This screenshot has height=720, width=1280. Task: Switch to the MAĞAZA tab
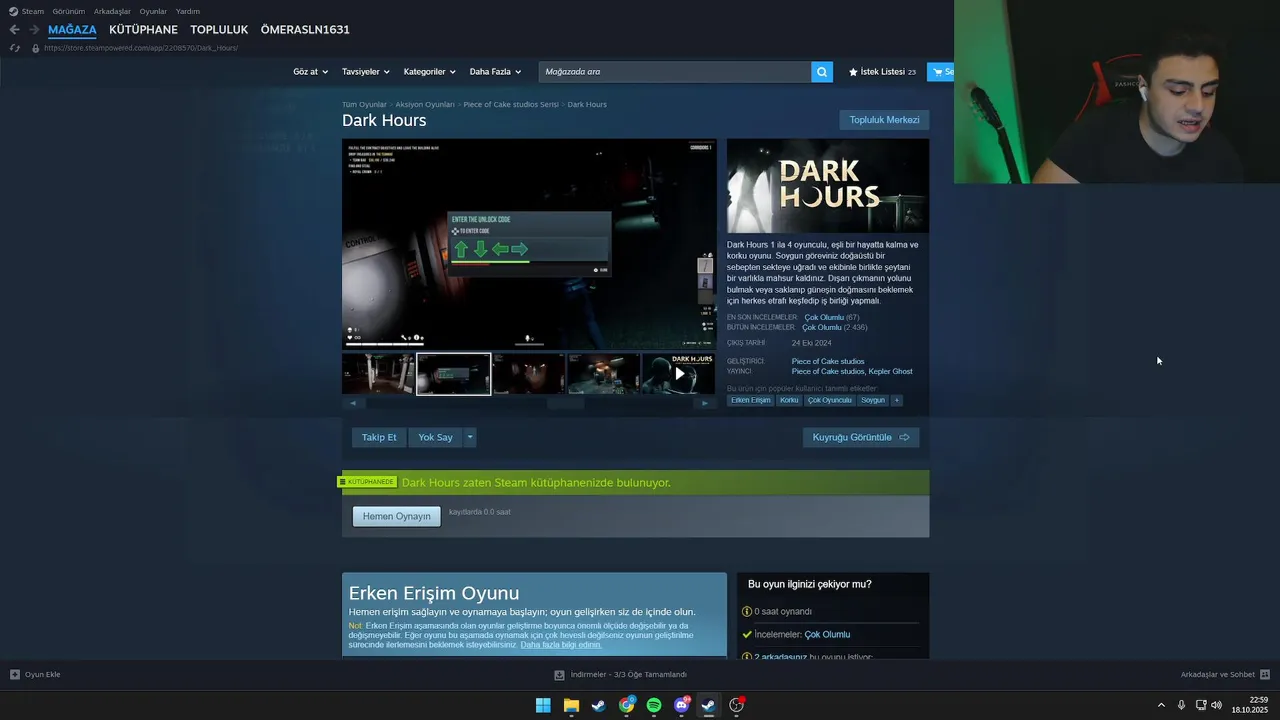coord(72,30)
